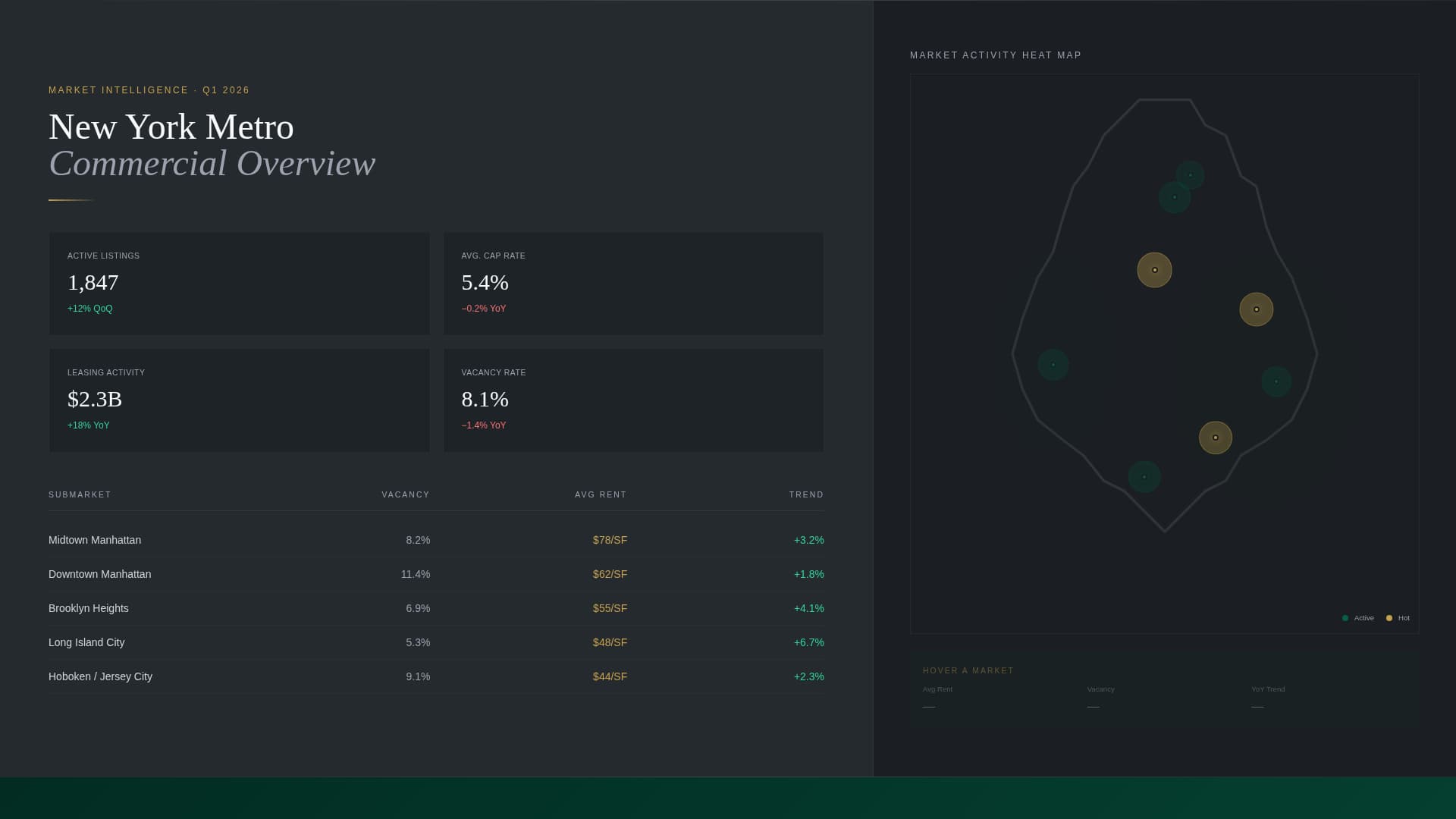Click the Brooklyn Heights submarket name
Screen dimensions: 1456x819
pyautogui.click(x=89, y=608)
